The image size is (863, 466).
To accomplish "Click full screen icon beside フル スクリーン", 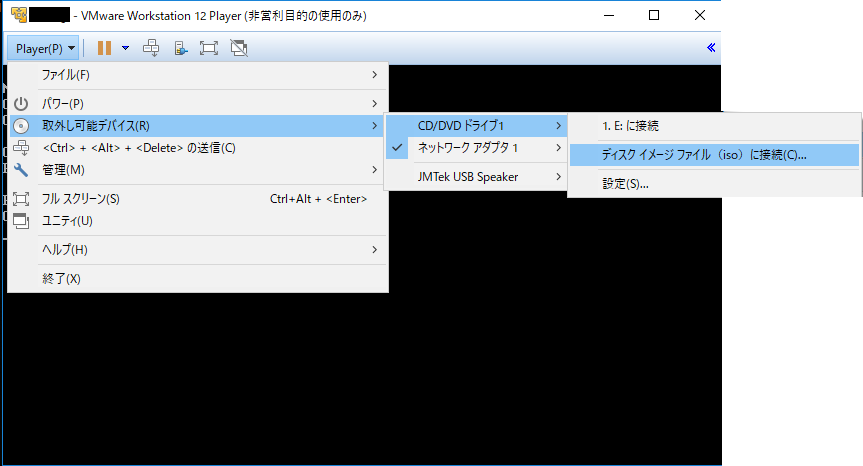I will pyautogui.click(x=21, y=199).
